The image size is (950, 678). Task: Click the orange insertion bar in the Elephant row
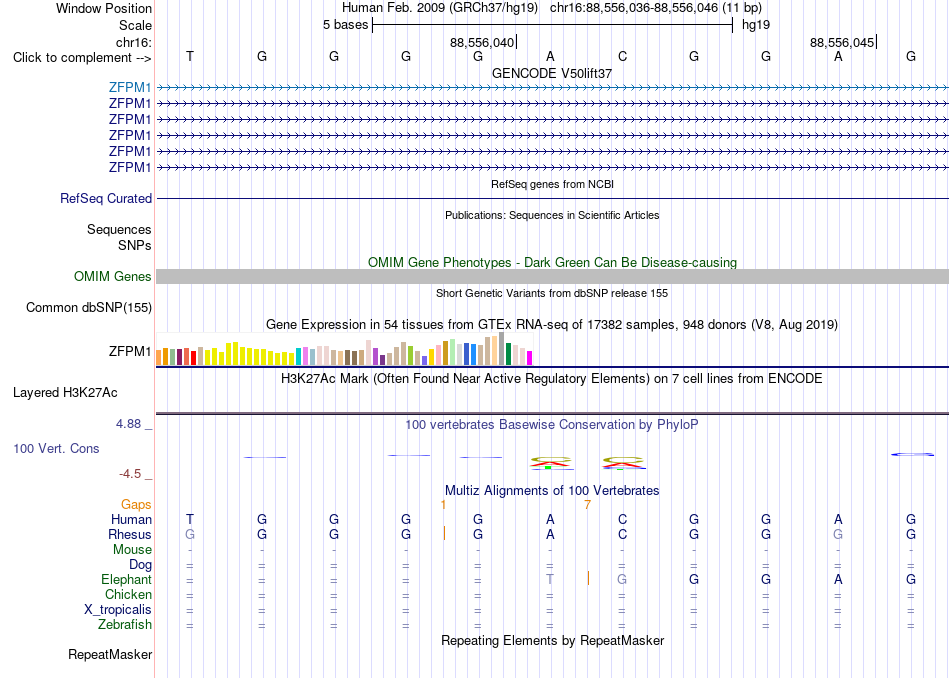[x=588, y=578]
